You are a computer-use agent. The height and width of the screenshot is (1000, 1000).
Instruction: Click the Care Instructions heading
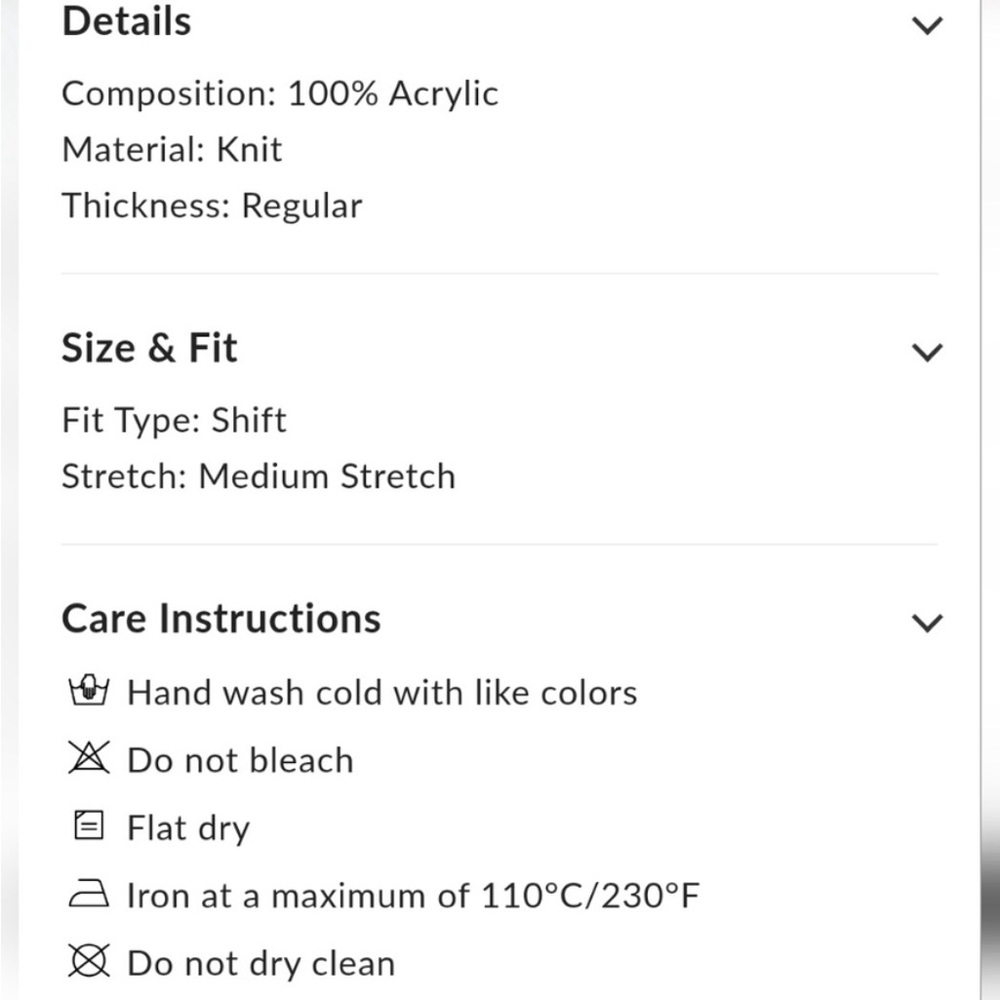221,619
